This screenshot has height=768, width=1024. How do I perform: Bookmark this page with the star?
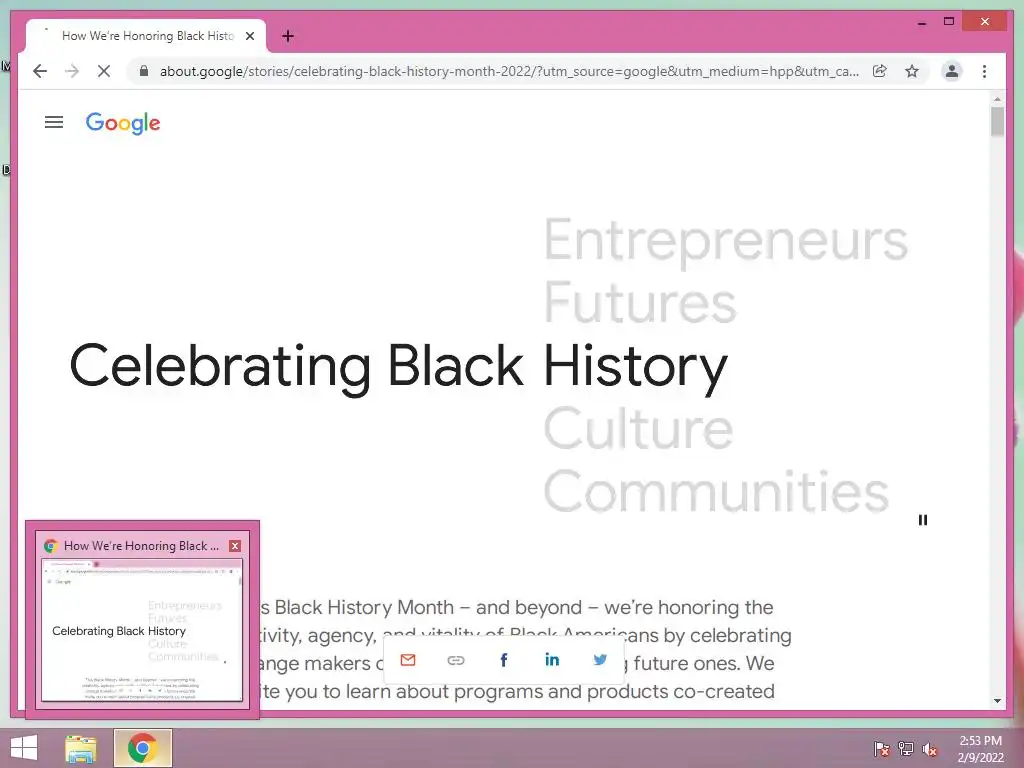912,71
